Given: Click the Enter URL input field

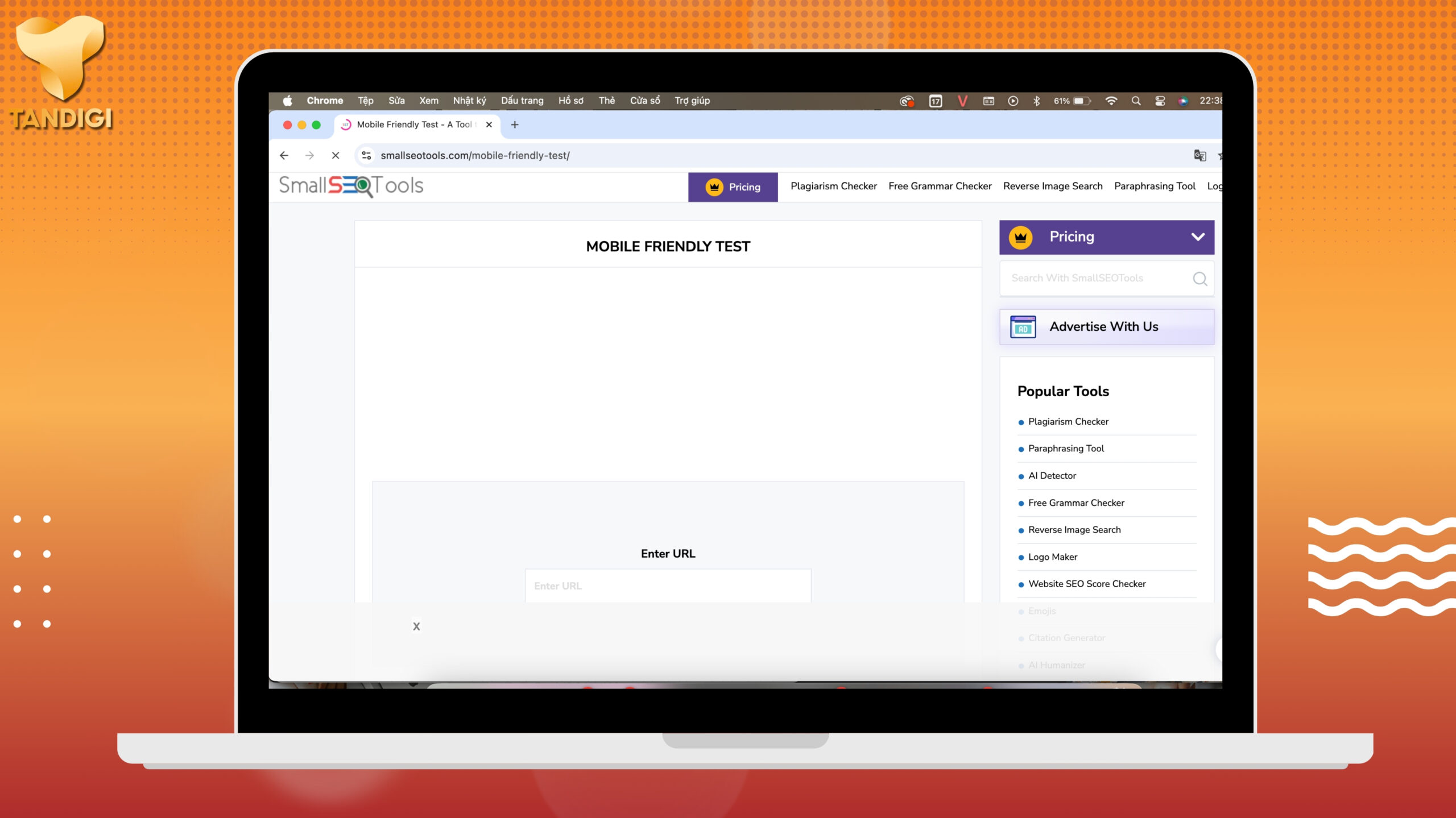Looking at the screenshot, I should [x=668, y=586].
